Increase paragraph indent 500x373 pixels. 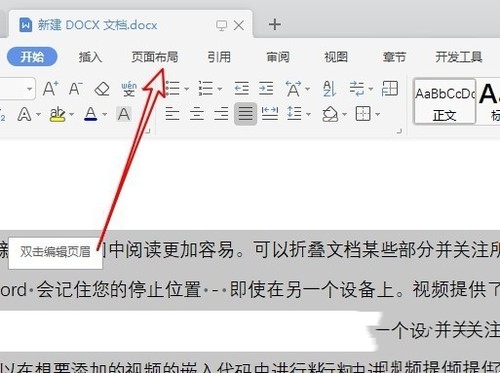pos(266,89)
